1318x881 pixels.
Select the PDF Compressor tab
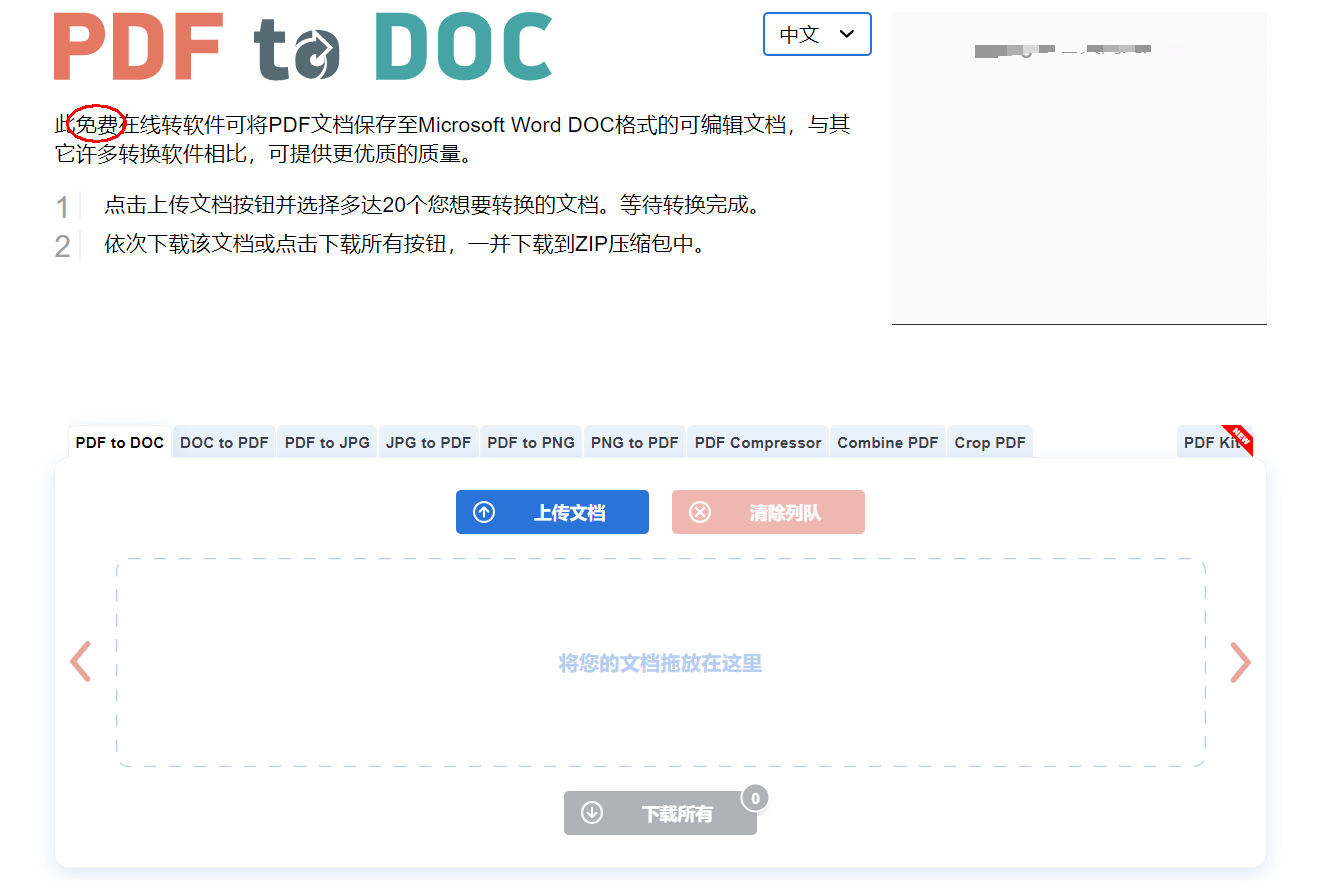coord(758,442)
